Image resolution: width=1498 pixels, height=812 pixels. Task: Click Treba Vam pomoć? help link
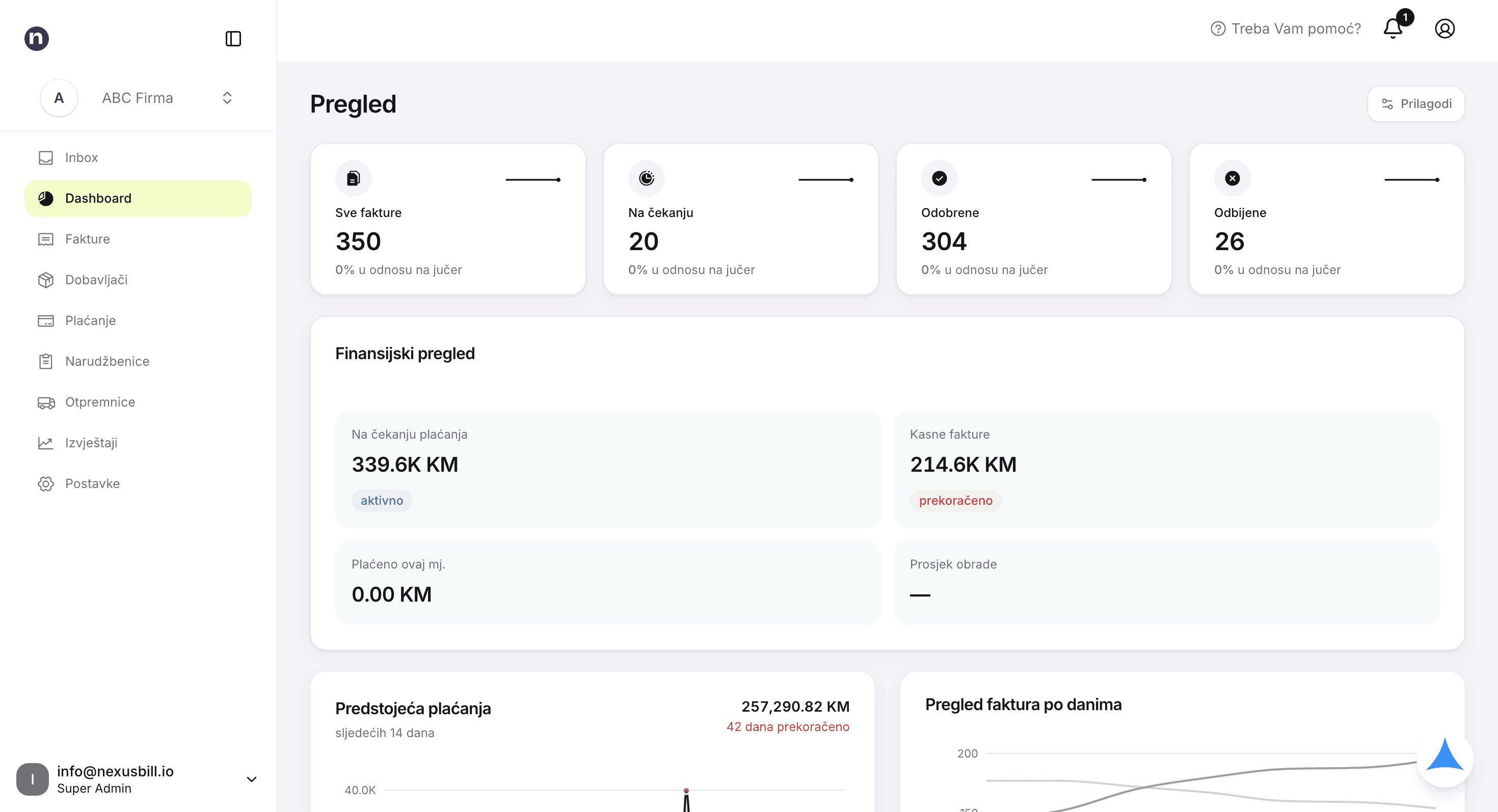coord(1286,29)
